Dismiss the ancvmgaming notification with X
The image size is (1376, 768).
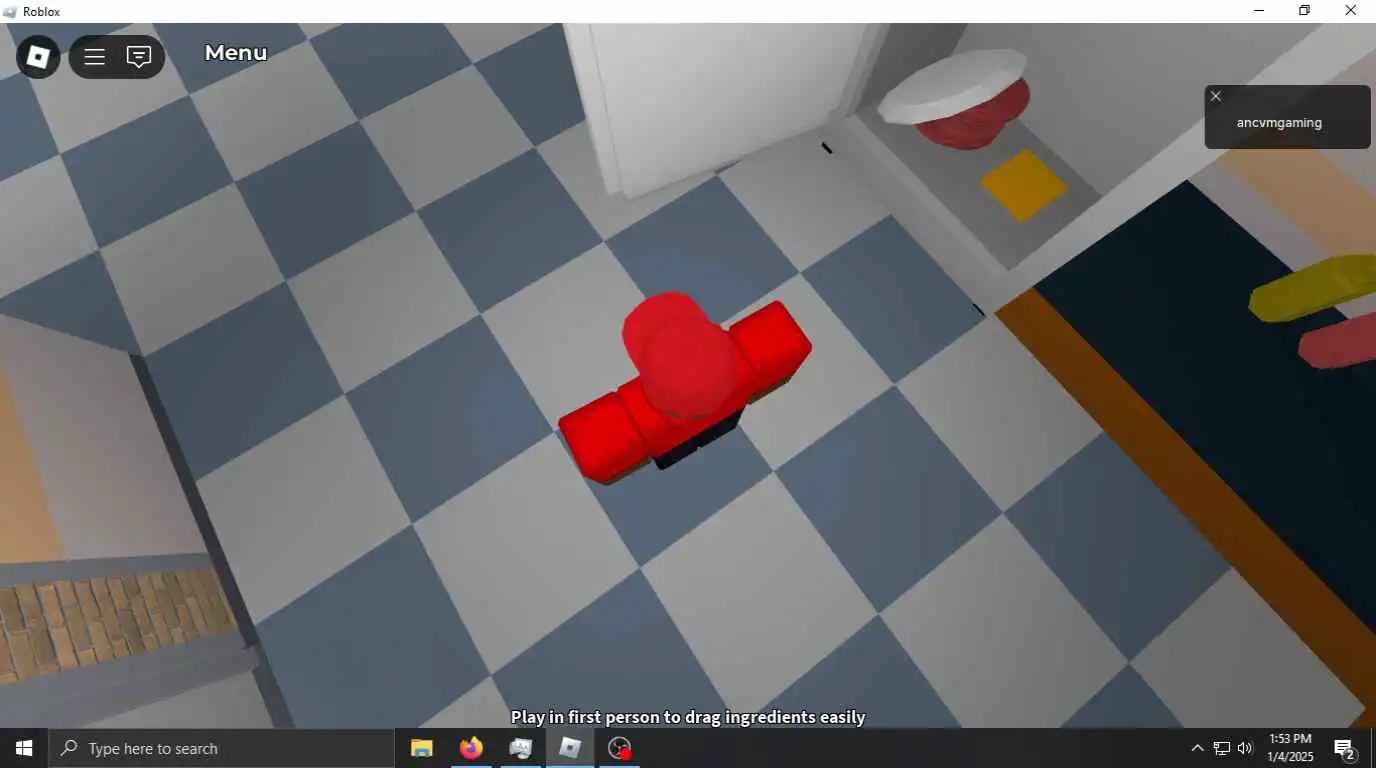[1216, 96]
